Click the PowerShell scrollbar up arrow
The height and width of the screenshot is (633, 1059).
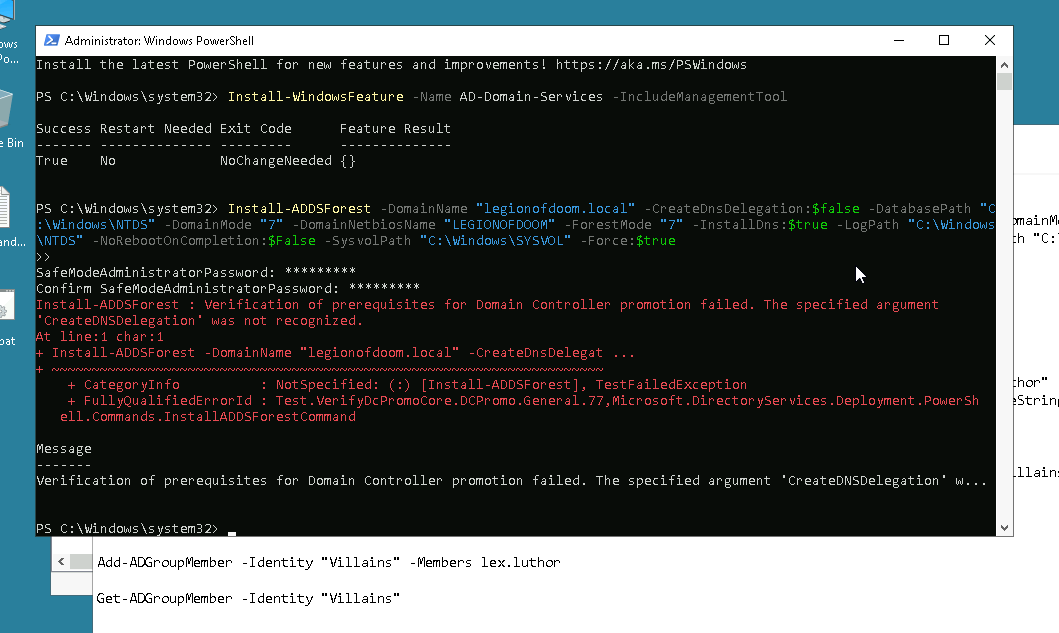click(1004, 64)
